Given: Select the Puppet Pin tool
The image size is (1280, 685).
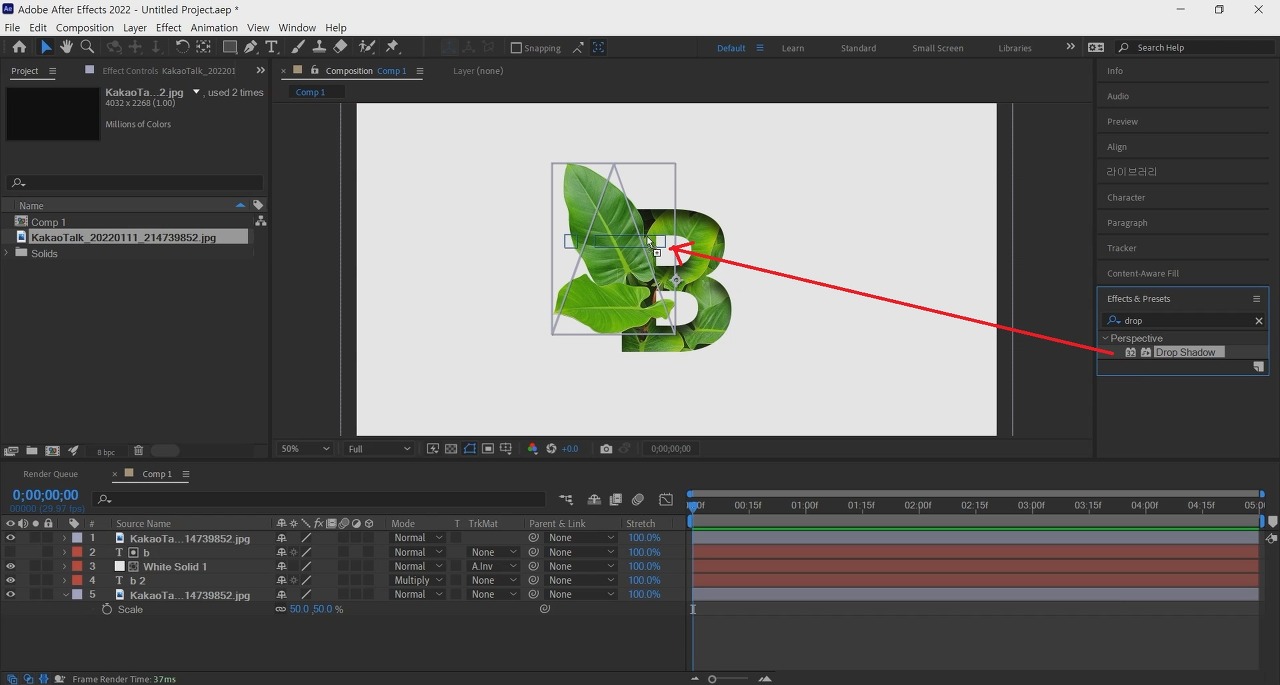Looking at the screenshot, I should click(393, 47).
